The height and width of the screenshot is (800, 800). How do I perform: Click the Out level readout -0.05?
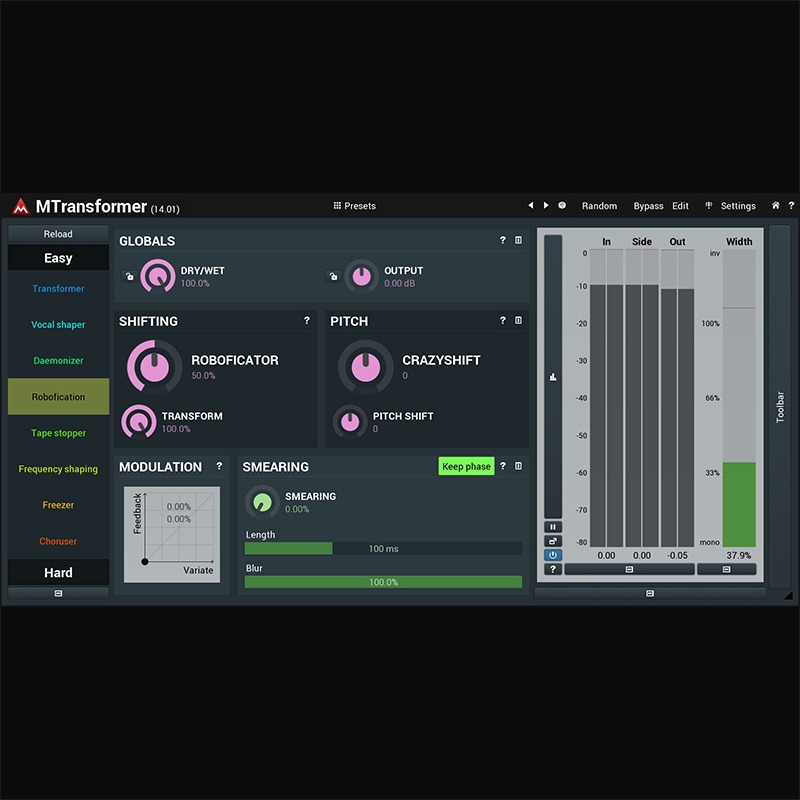click(x=678, y=555)
